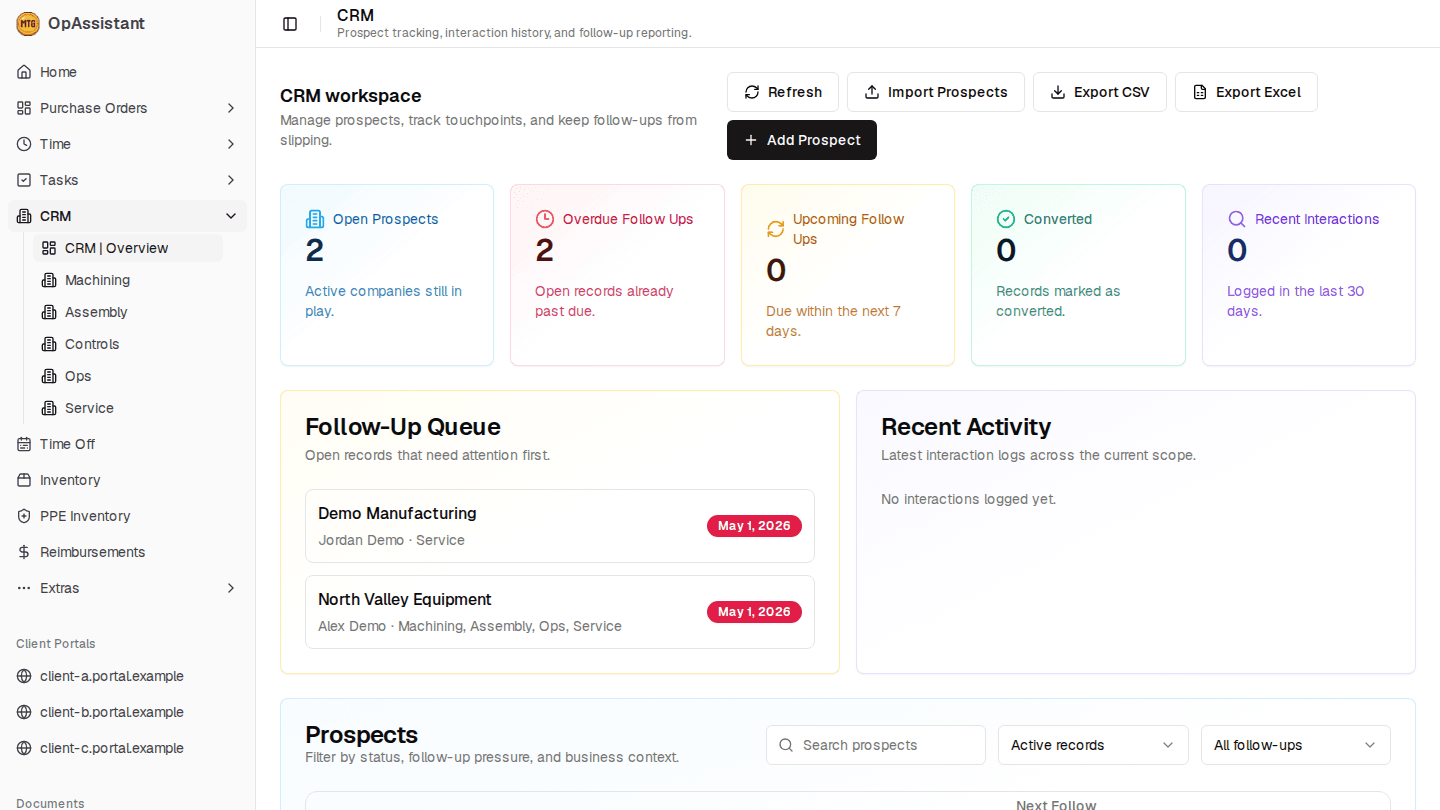Click the Ops building icon
Image resolution: width=1440 pixels, height=810 pixels.
click(49, 376)
